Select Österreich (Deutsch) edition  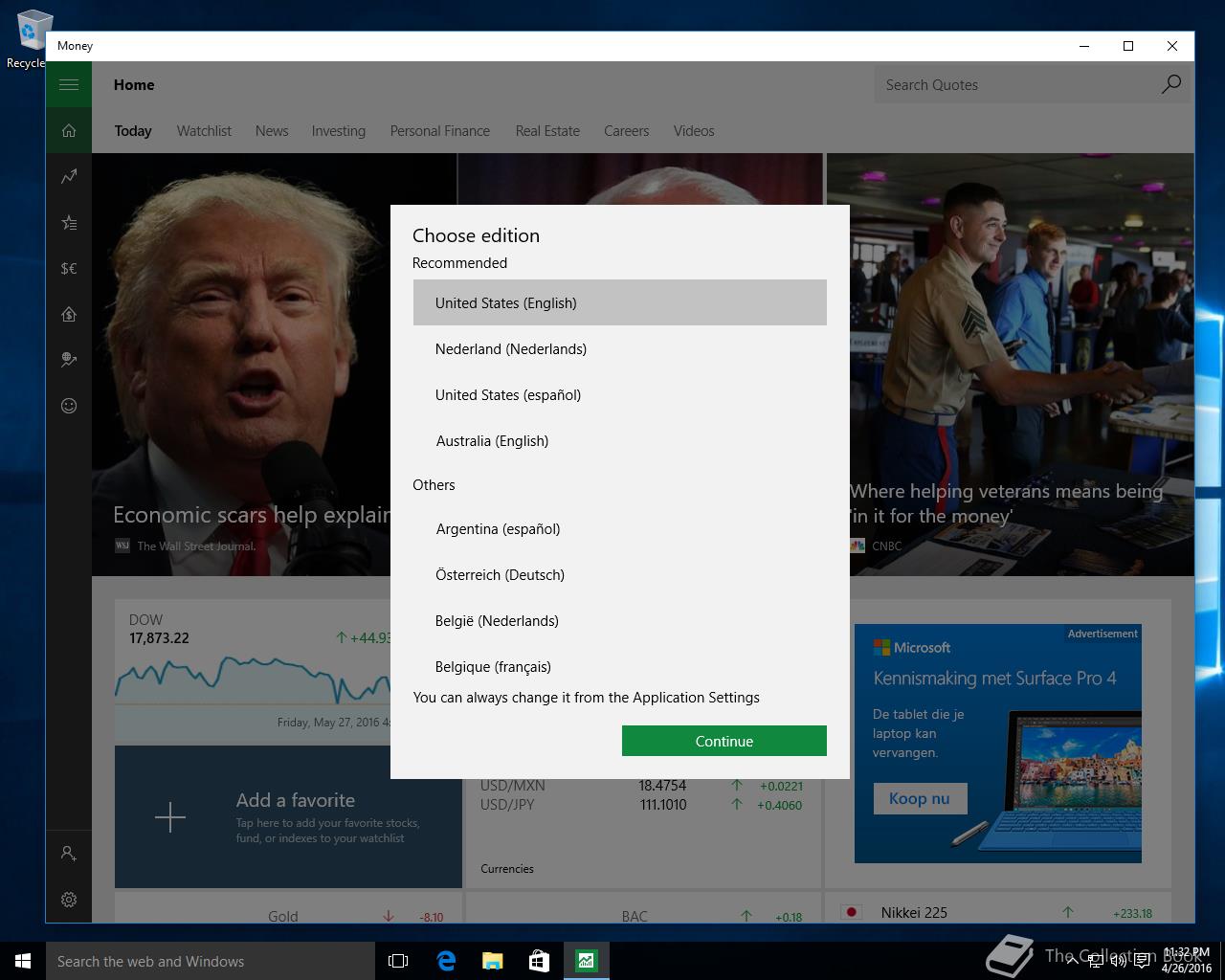coord(620,574)
